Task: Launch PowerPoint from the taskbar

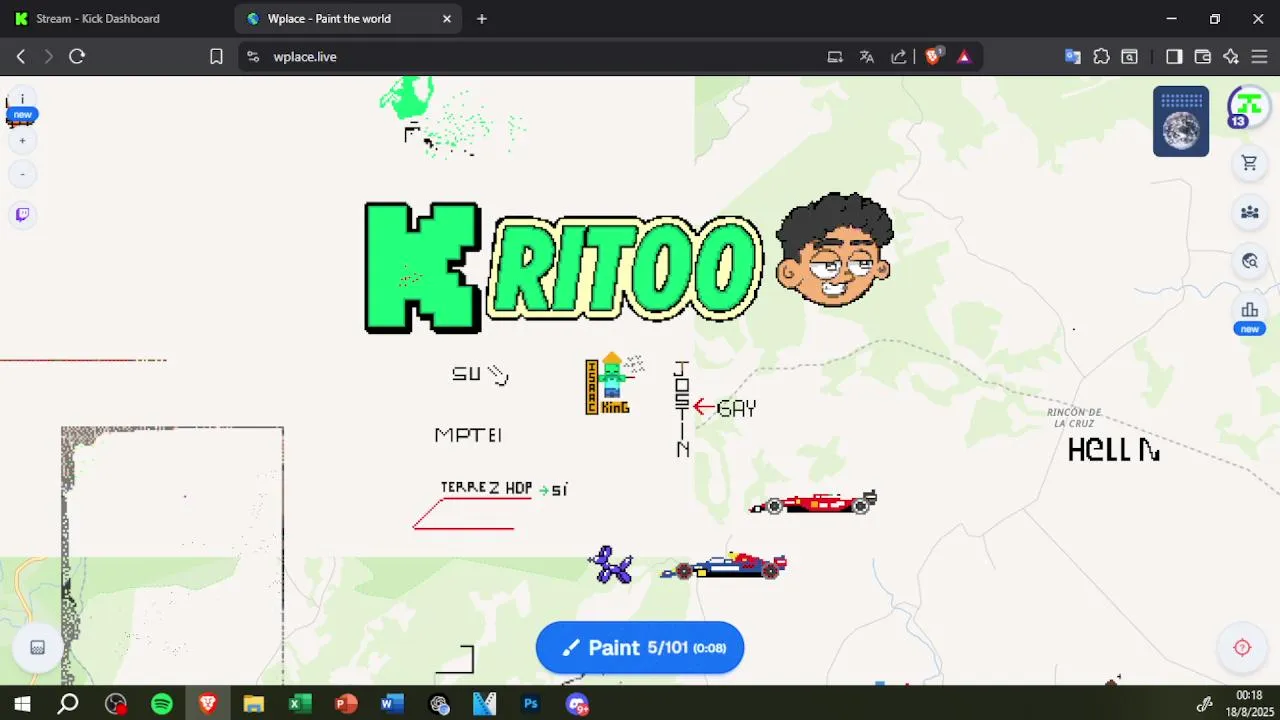Action: (x=346, y=704)
